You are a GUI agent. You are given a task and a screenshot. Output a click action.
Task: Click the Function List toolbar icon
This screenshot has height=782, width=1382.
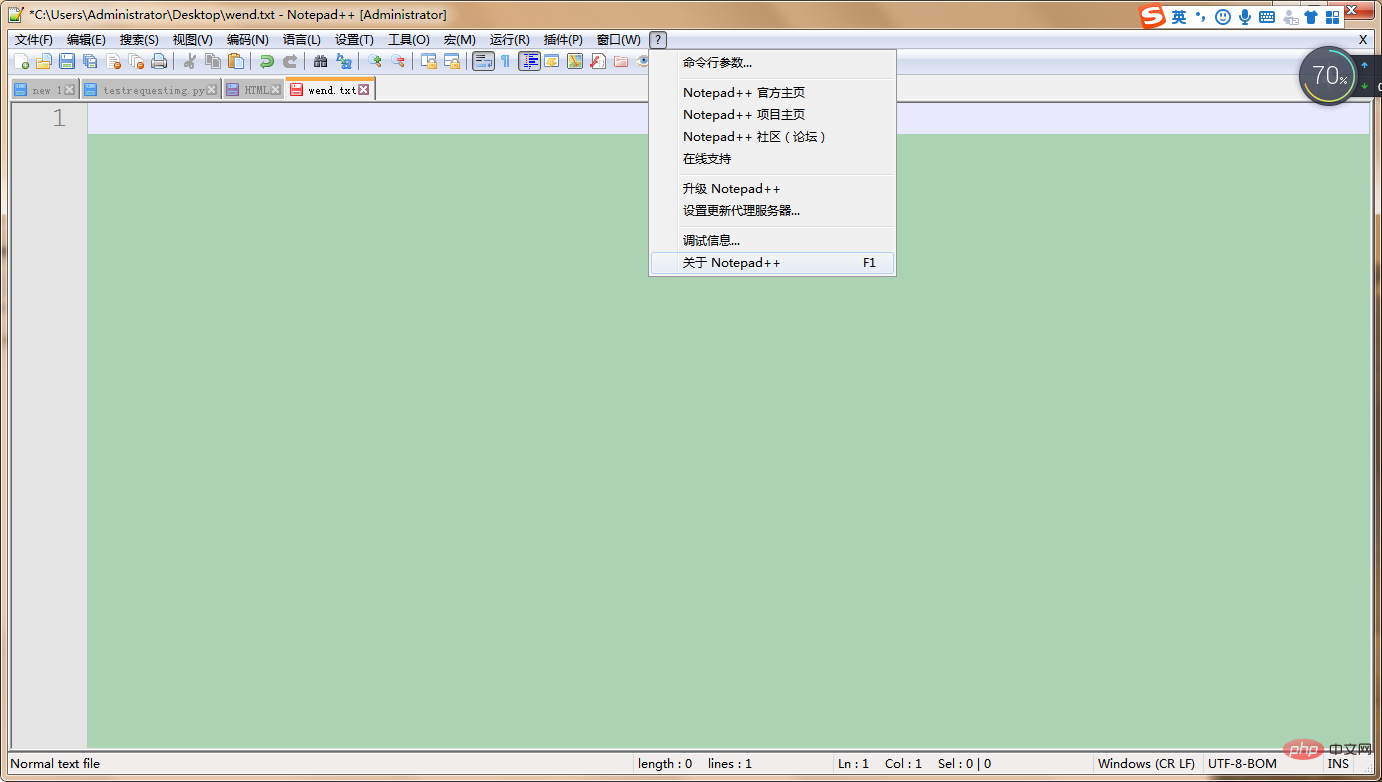(x=598, y=61)
